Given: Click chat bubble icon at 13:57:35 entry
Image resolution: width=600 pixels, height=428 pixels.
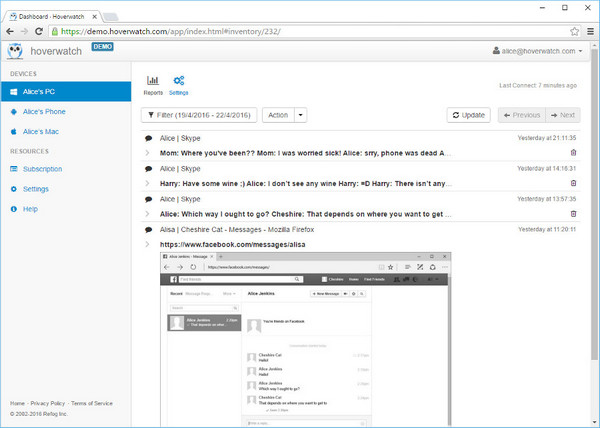Looking at the screenshot, I should click(148, 199).
